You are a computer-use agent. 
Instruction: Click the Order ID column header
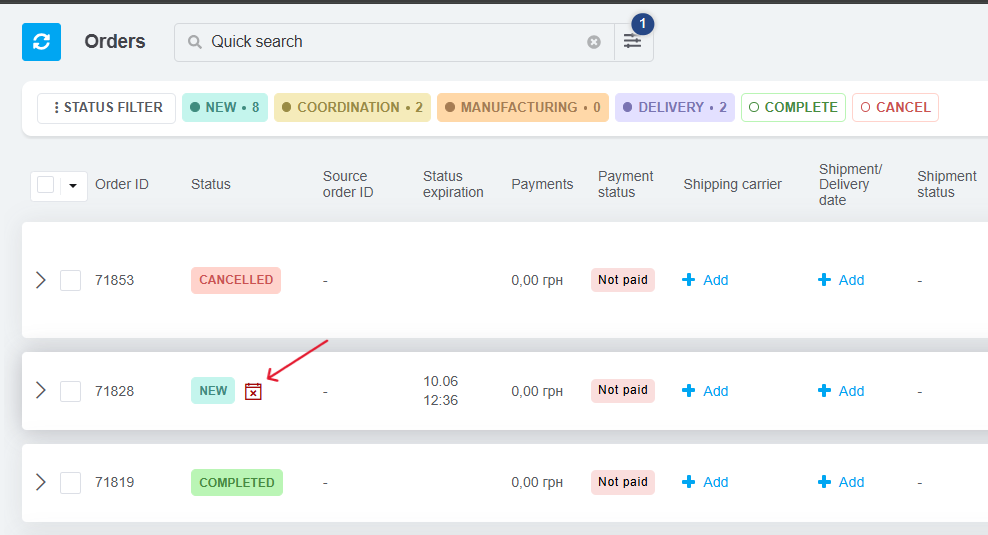point(122,185)
